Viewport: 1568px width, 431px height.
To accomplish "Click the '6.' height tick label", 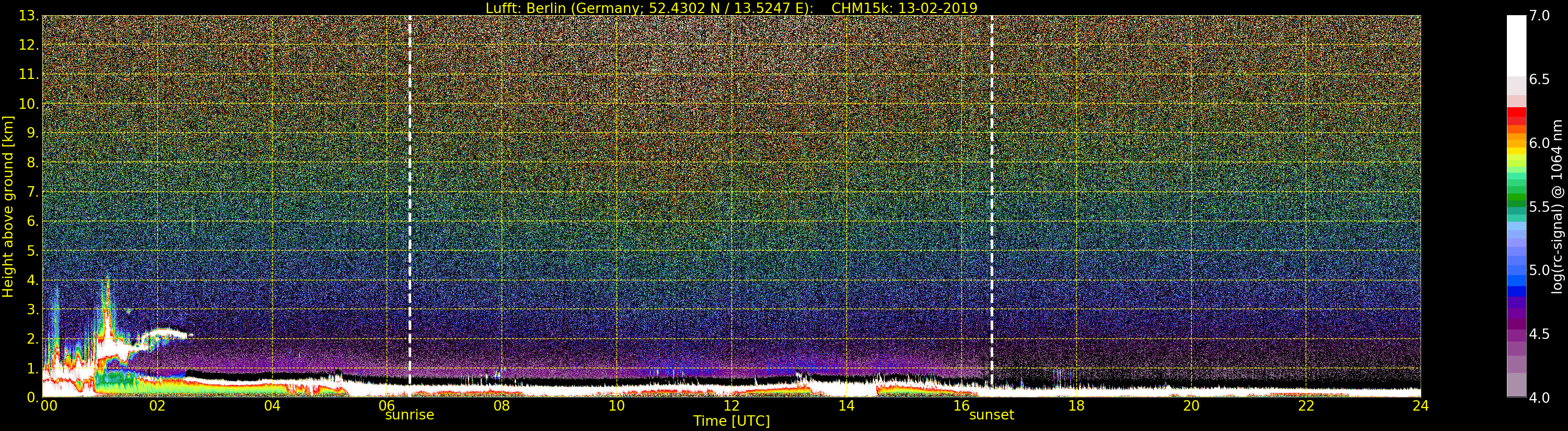I will tap(33, 221).
